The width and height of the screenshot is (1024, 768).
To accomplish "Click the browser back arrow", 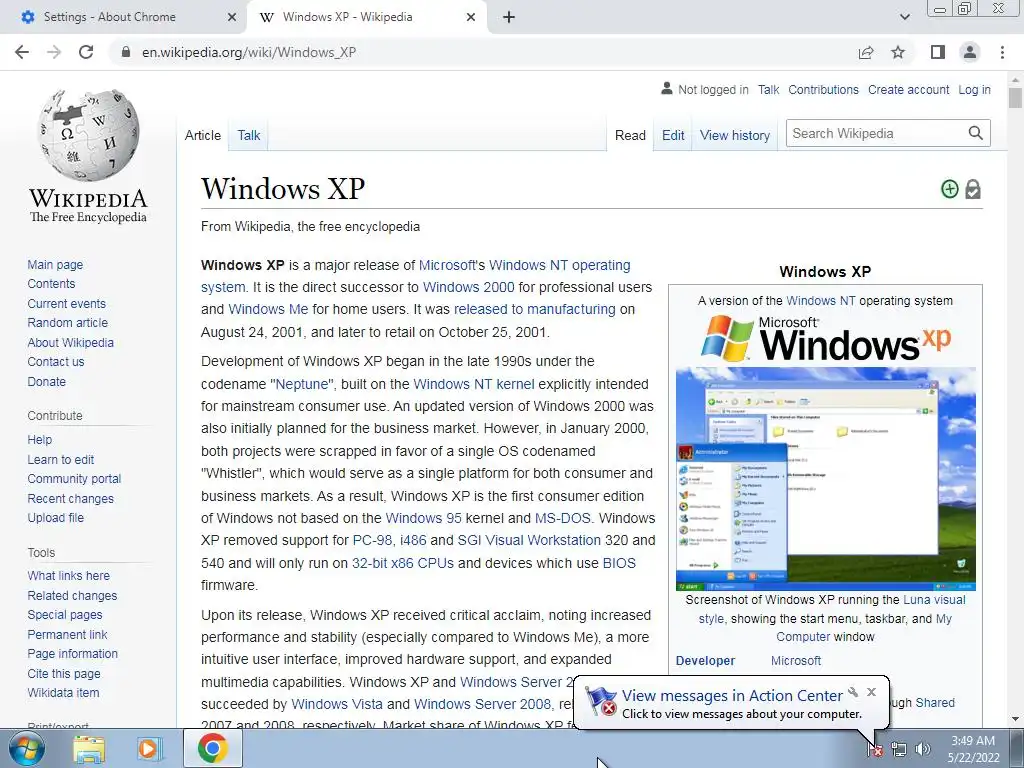I will click(22, 52).
